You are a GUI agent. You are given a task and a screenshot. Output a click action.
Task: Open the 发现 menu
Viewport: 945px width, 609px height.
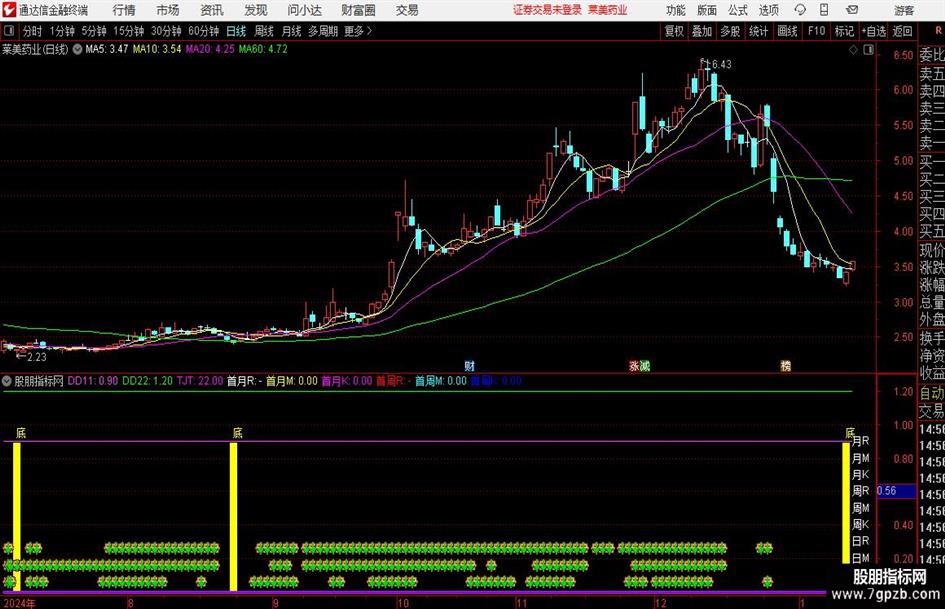tap(256, 10)
